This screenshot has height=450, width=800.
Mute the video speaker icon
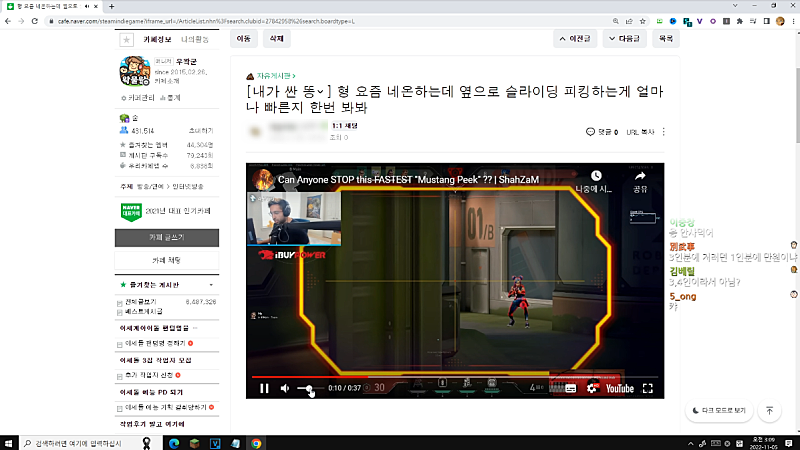[285, 388]
